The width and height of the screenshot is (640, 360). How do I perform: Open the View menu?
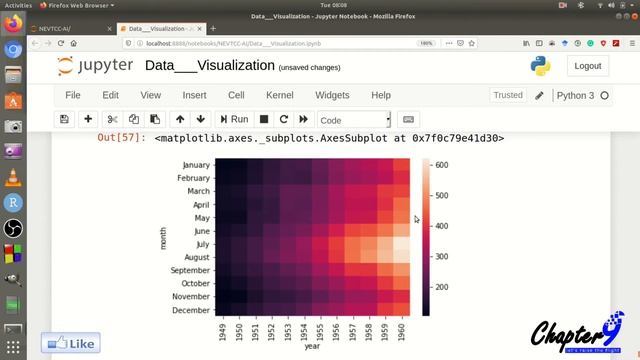(151, 95)
